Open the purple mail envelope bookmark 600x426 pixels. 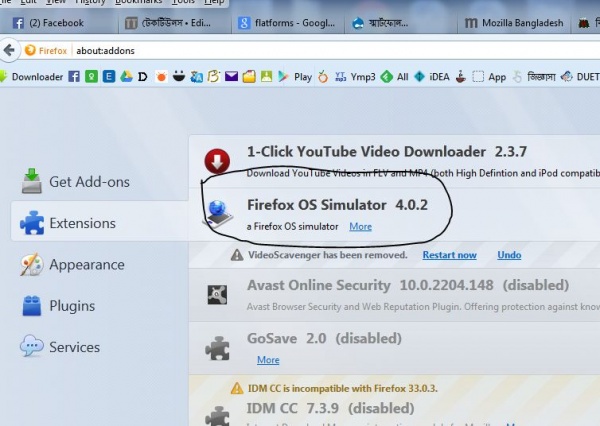pos(231,77)
